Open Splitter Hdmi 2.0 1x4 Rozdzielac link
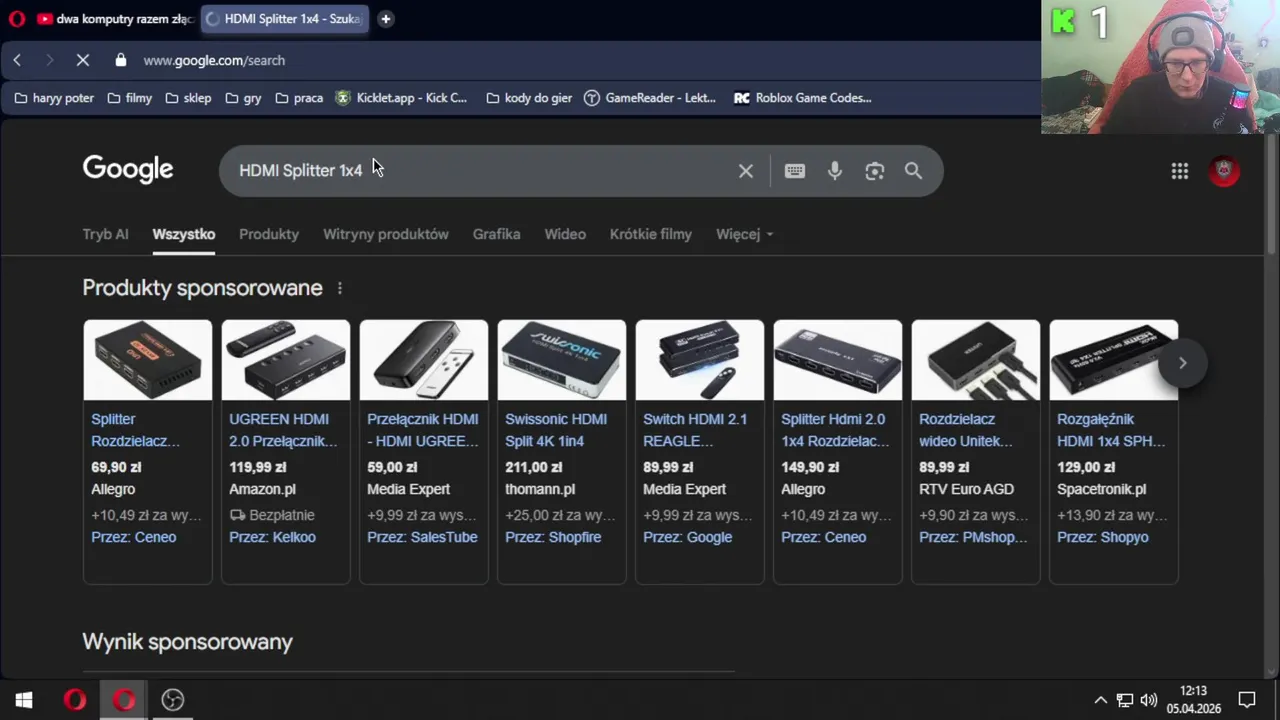The width and height of the screenshot is (1280, 720). click(x=835, y=430)
